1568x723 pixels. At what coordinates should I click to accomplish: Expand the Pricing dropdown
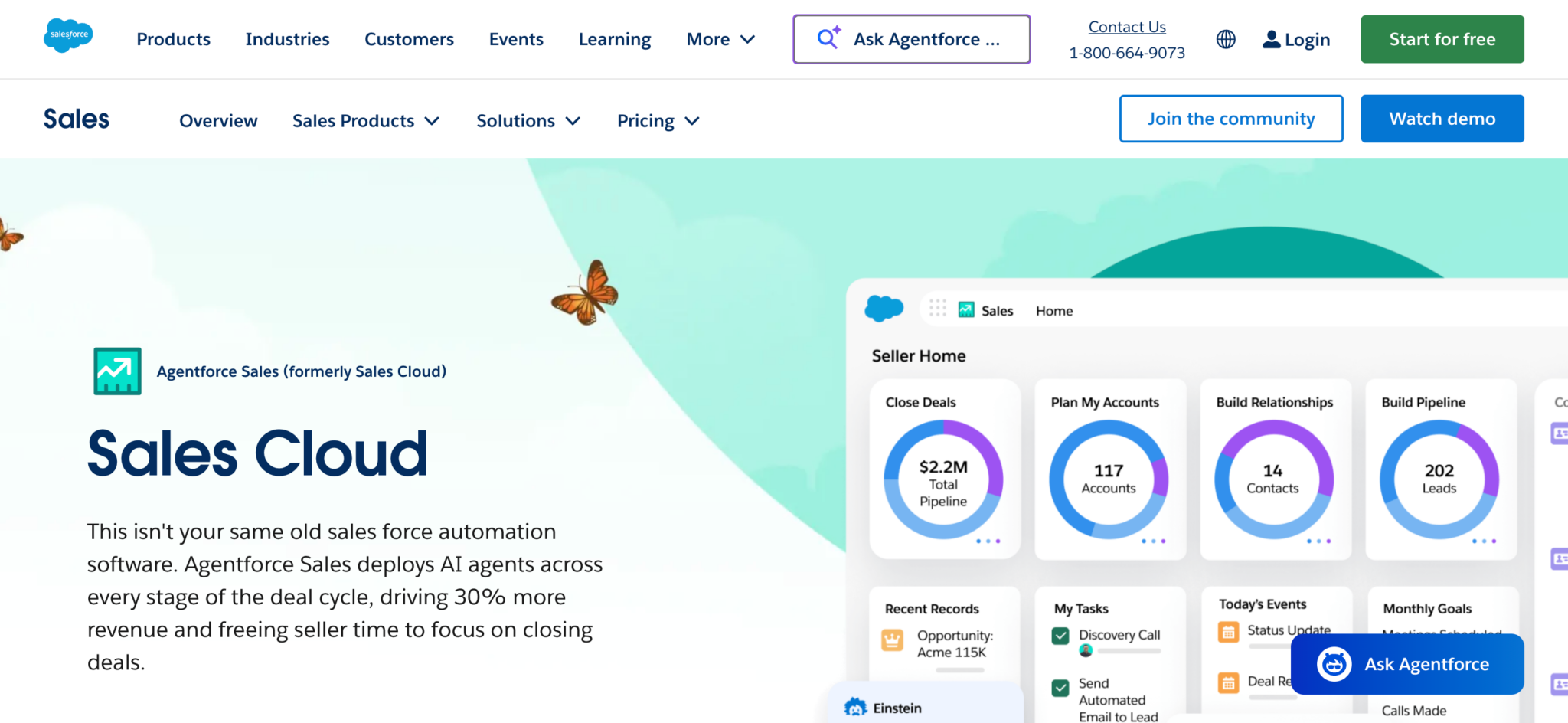(x=658, y=121)
